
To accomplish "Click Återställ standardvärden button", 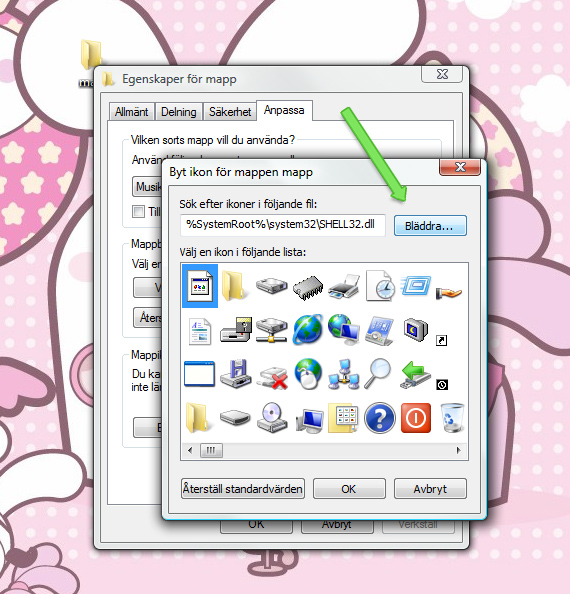I will point(243,489).
